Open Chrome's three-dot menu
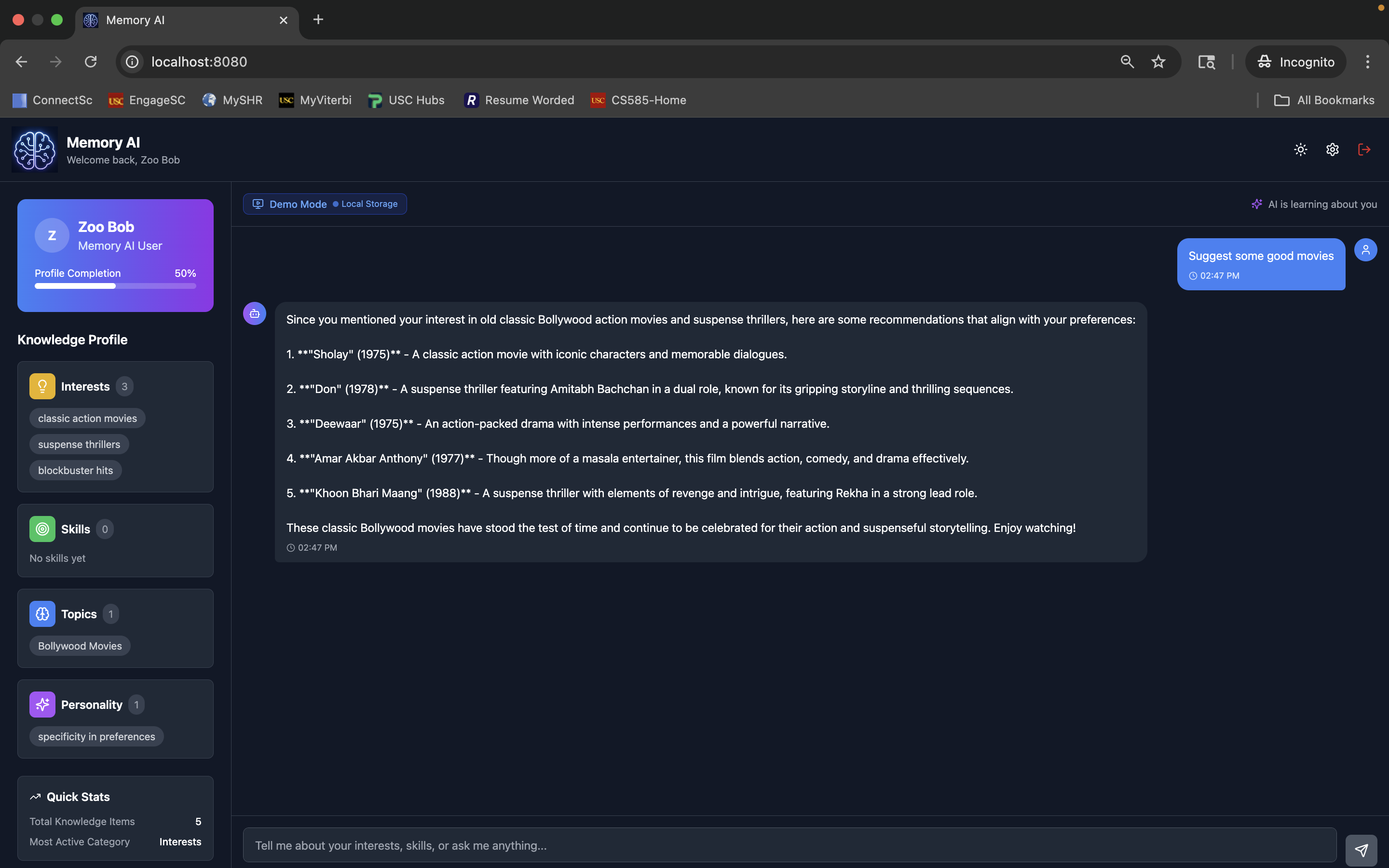The width and height of the screenshot is (1389, 868). pyautogui.click(x=1367, y=62)
